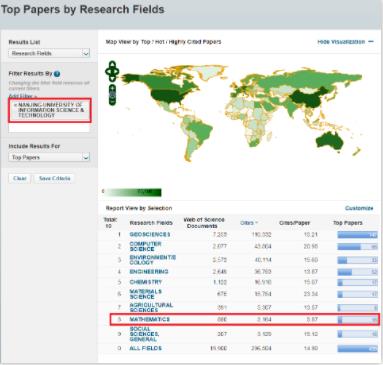383x365 pixels.
Task: Select Canada on the world map
Action: point(168,82)
